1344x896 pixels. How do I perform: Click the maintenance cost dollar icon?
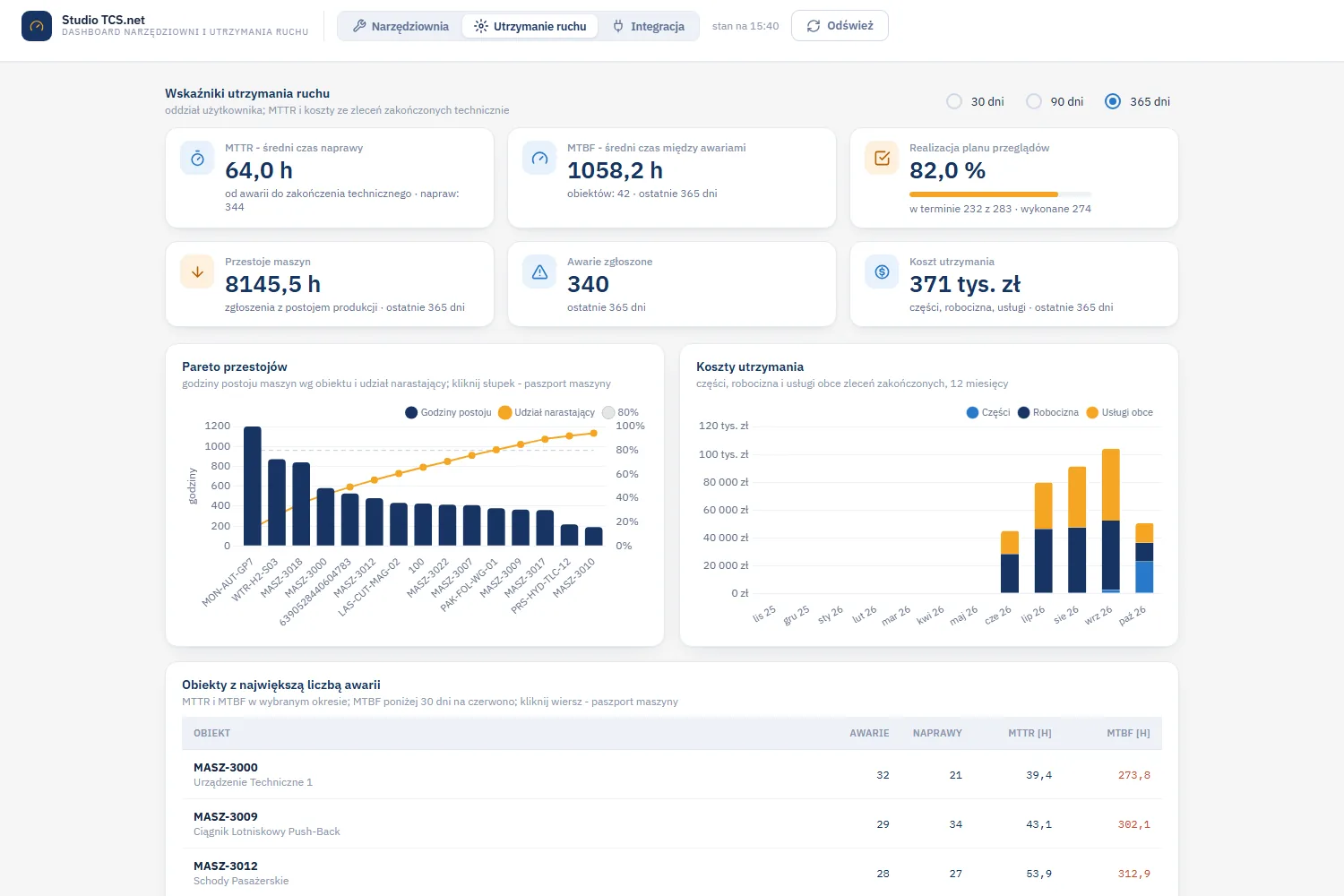[x=882, y=272]
